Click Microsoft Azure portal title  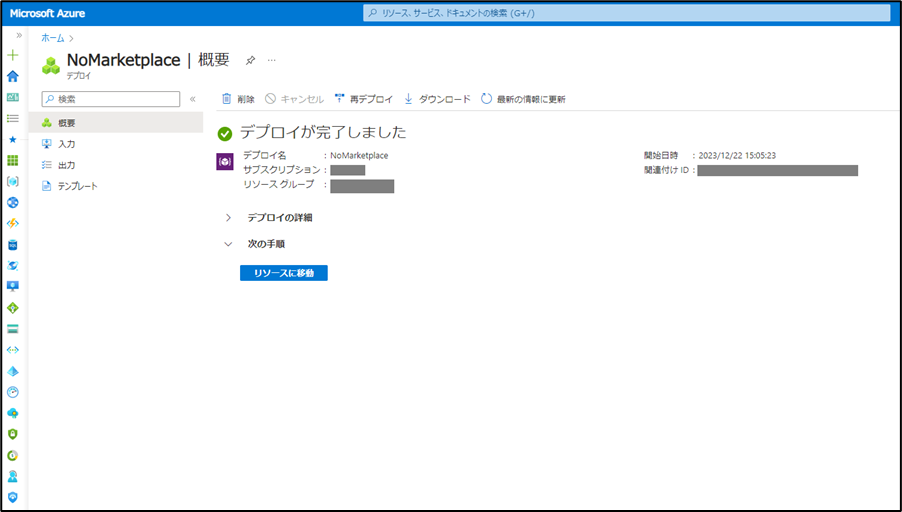(x=47, y=13)
